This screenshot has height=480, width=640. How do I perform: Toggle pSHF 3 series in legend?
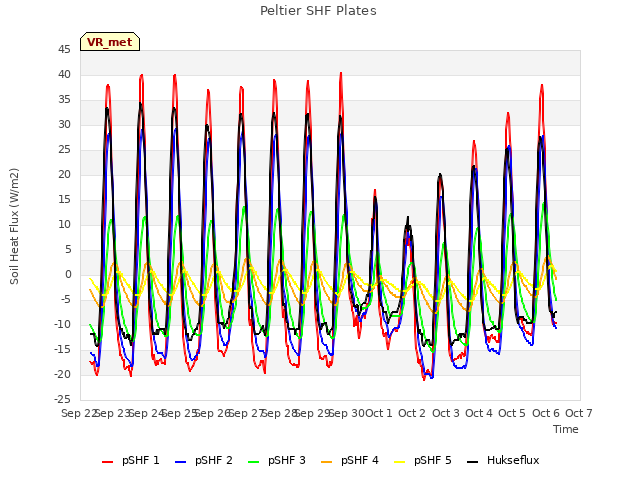click(x=277, y=460)
